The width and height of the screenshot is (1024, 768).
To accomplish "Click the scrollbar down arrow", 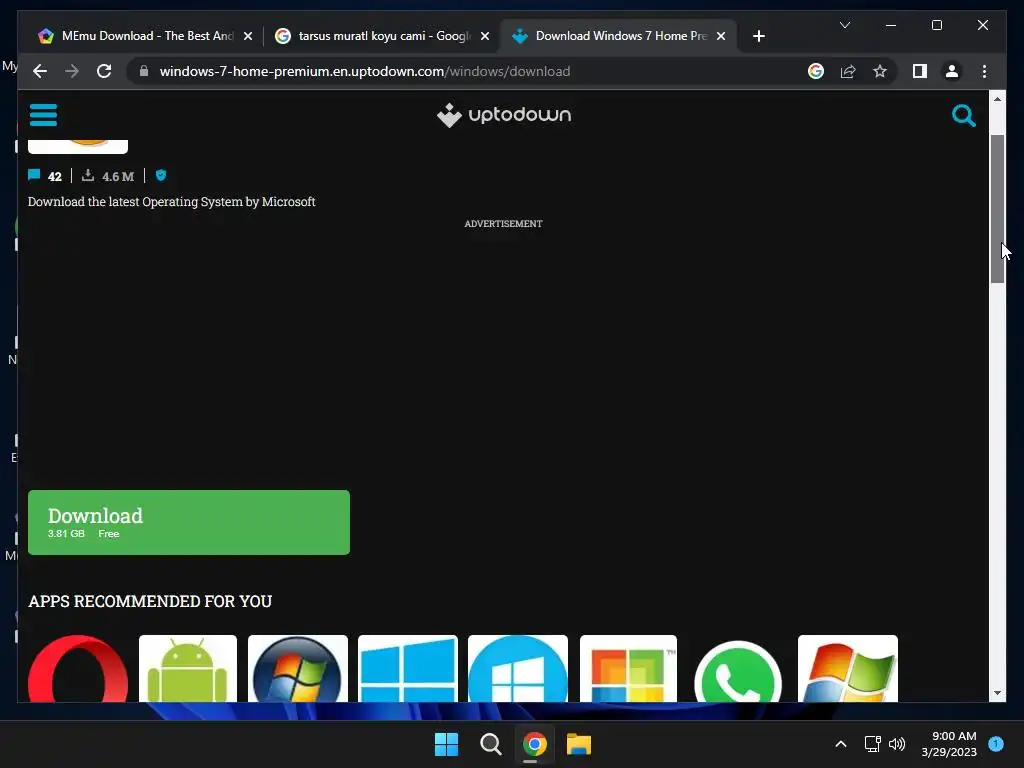I will coord(997,694).
